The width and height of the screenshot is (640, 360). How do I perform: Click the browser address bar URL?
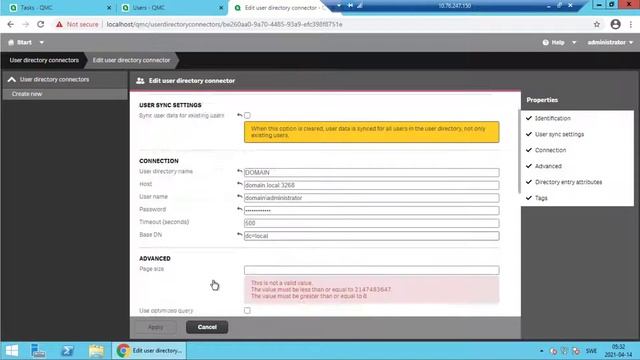coord(224,24)
